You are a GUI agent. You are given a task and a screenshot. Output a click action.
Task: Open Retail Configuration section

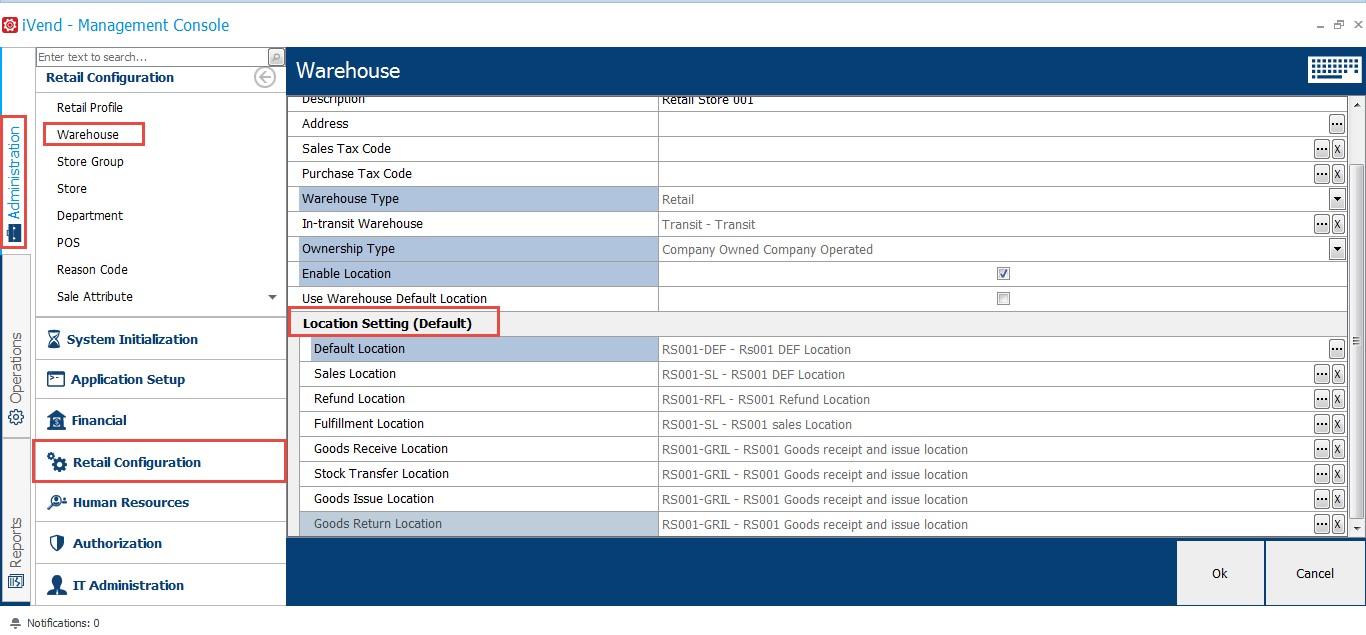(160, 462)
